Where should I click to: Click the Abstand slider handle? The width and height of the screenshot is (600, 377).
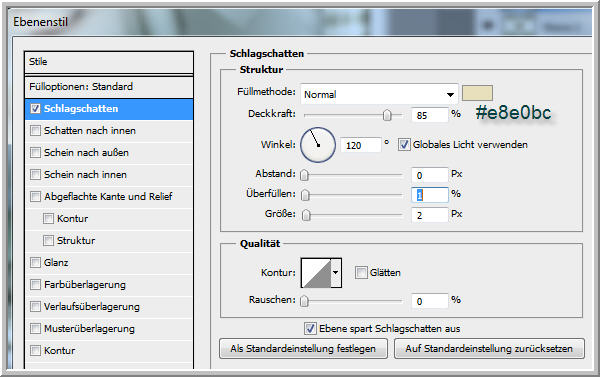(x=304, y=175)
